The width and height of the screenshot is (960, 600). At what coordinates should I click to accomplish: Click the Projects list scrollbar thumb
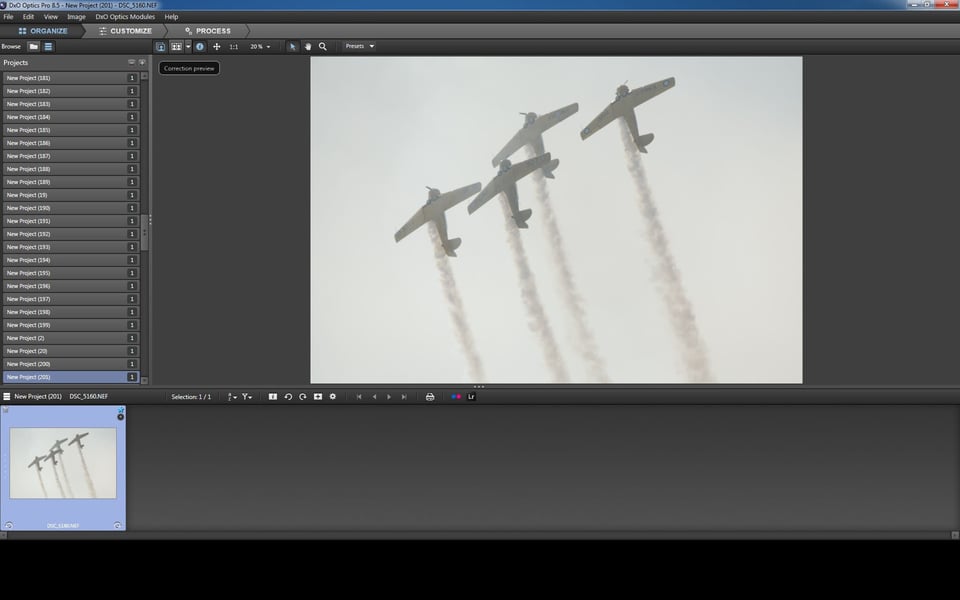(144, 233)
